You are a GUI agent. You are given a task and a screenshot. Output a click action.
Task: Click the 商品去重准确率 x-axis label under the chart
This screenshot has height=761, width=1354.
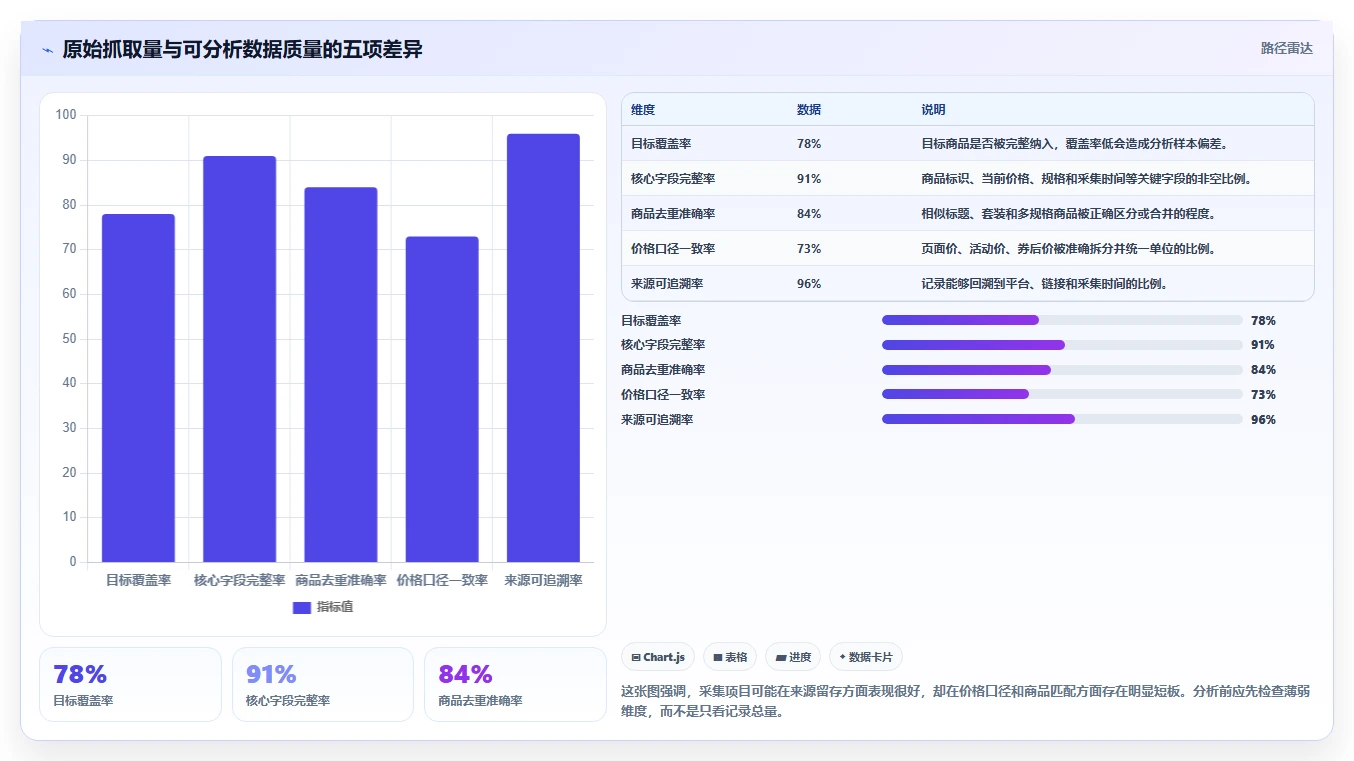(341, 580)
